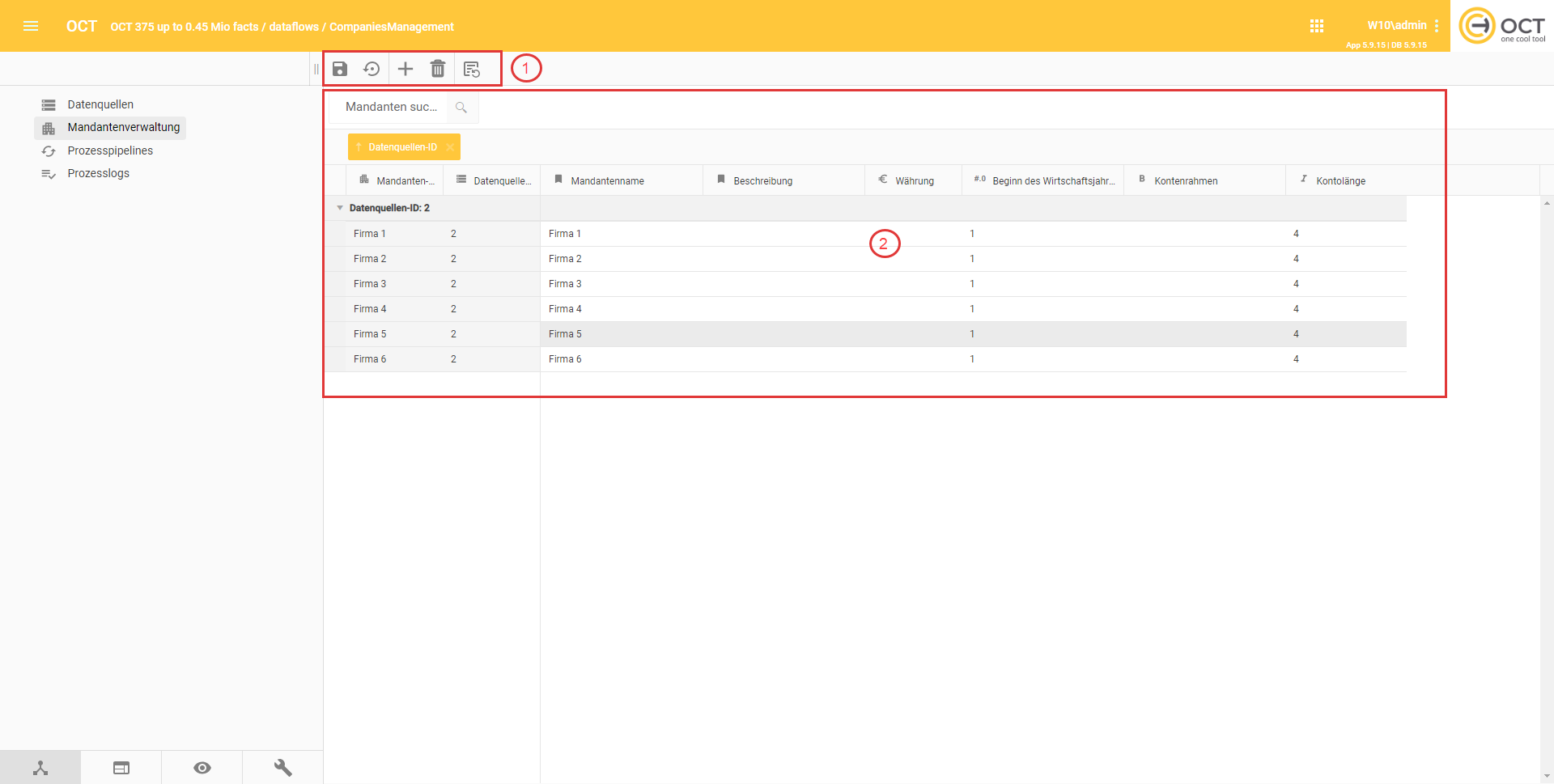Select Prozesspipelines in the sidebar

pyautogui.click(x=110, y=150)
